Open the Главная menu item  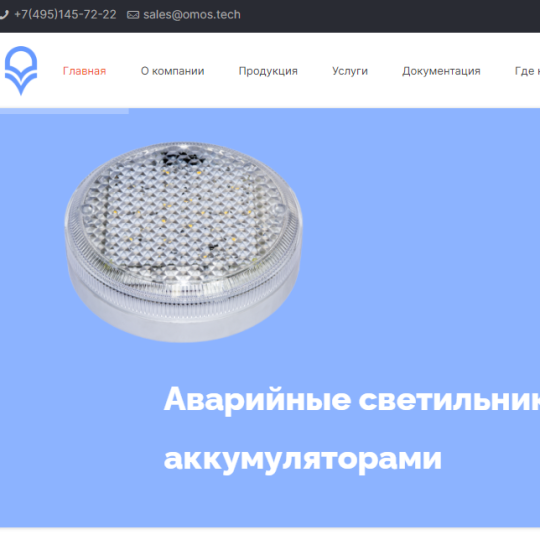84,71
